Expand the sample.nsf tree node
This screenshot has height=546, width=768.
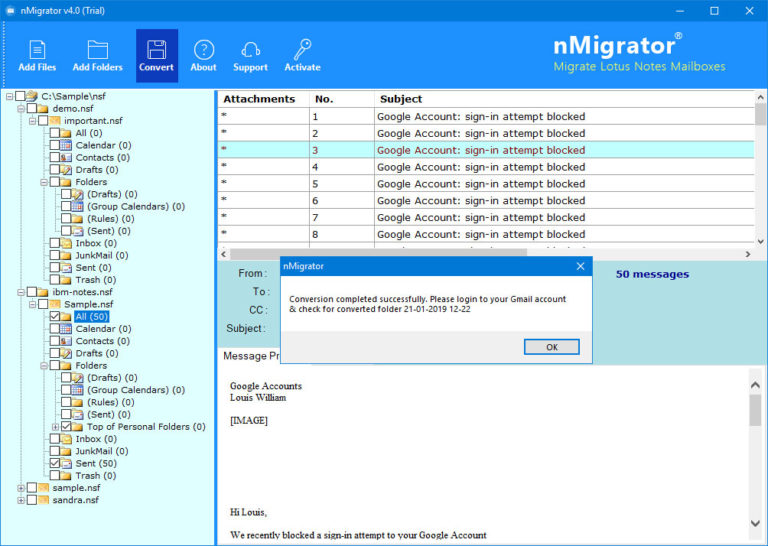21,488
